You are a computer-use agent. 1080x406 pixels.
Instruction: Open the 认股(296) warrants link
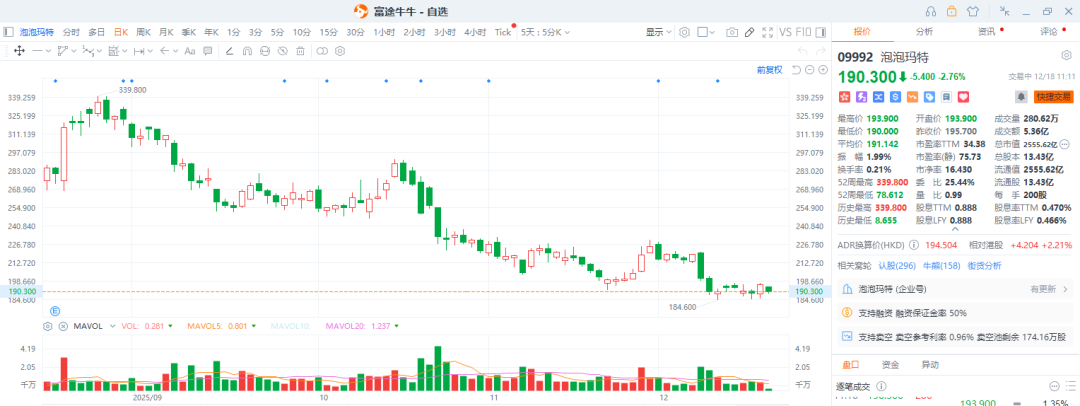point(897,265)
